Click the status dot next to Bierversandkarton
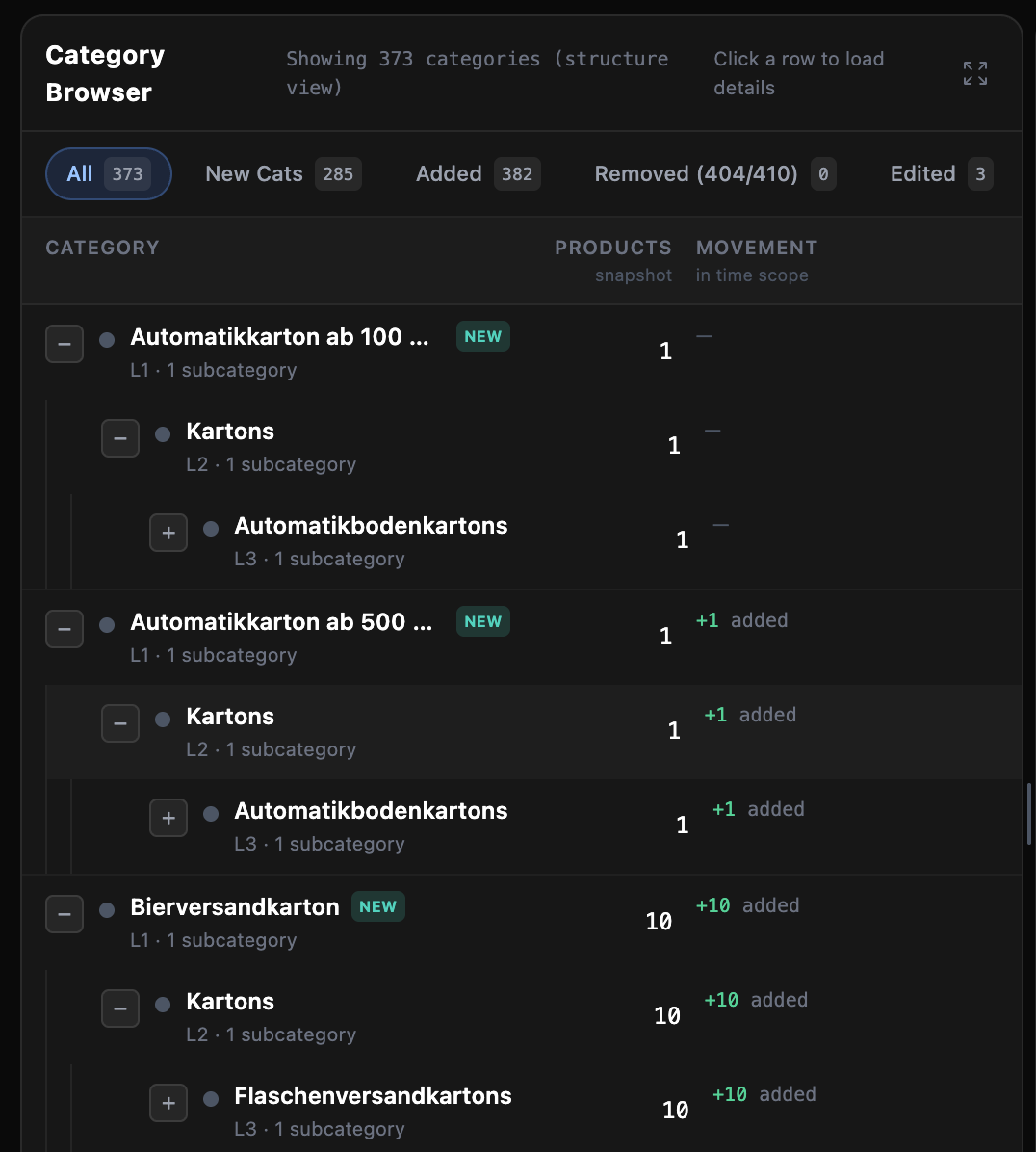 (106, 907)
